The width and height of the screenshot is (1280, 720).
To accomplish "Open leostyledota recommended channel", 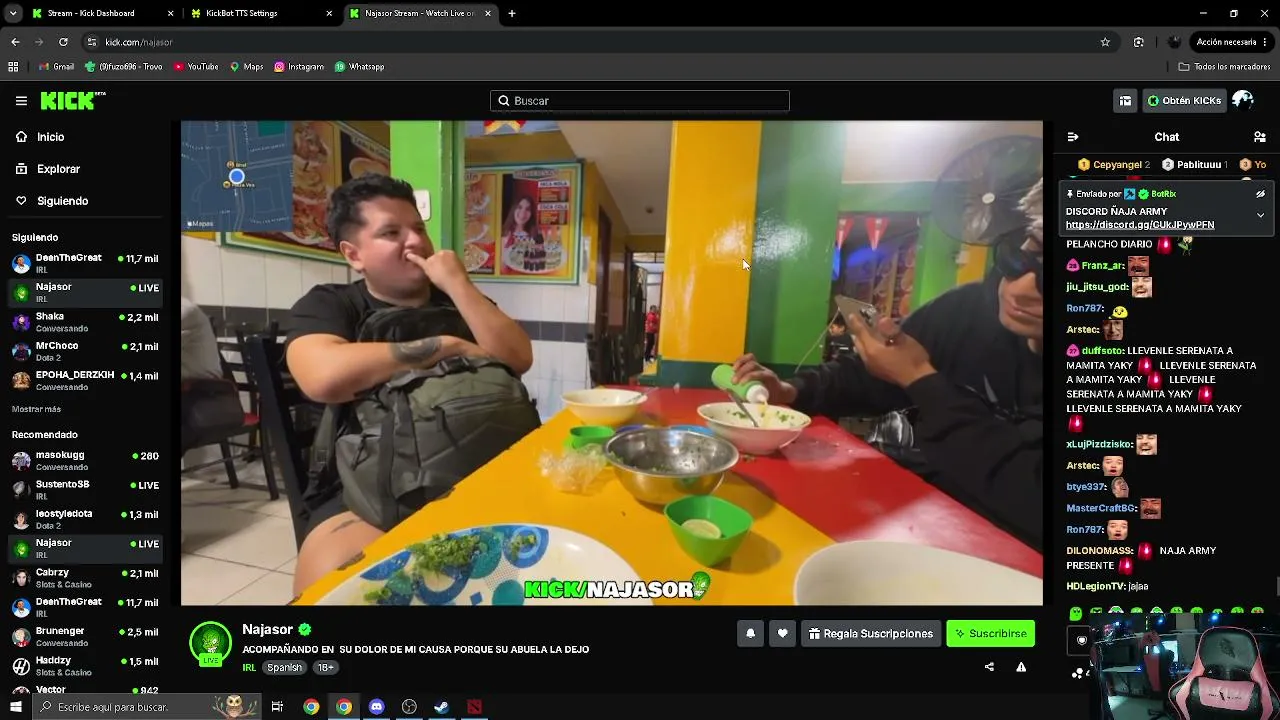I will (85, 519).
